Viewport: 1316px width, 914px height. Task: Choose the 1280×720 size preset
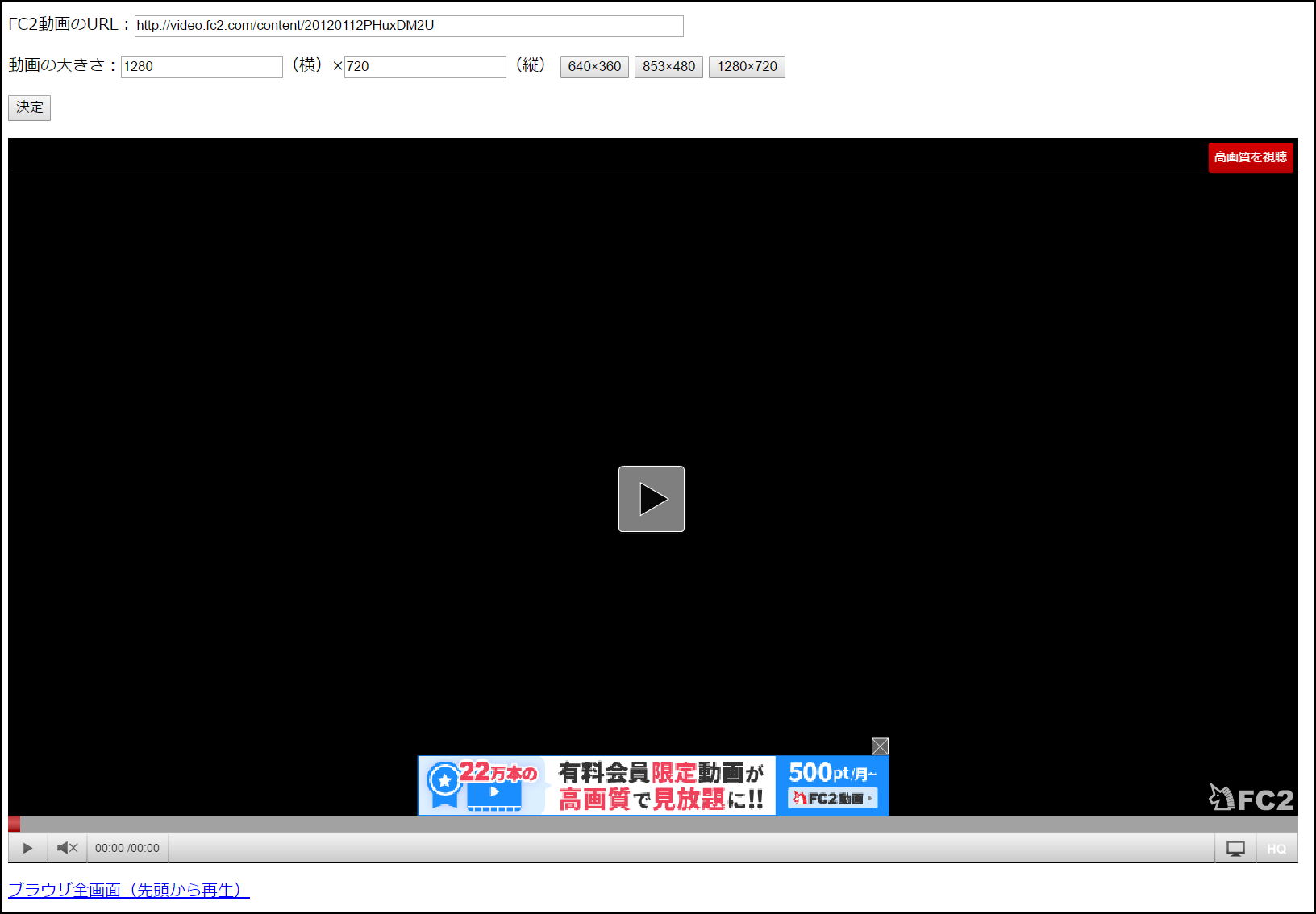[747, 67]
